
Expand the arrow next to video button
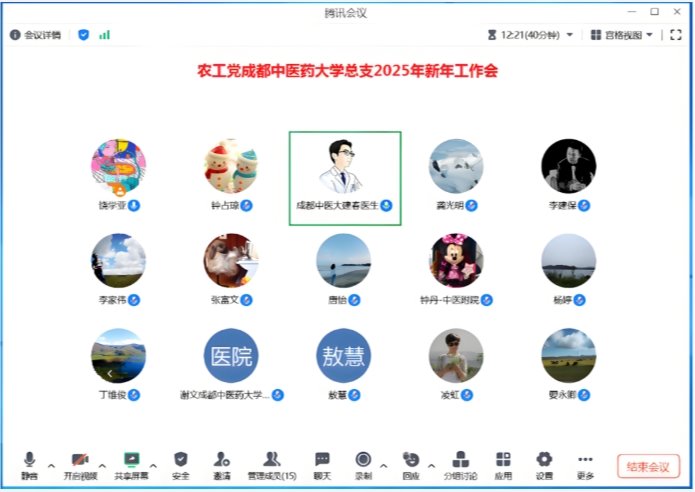click(102, 465)
